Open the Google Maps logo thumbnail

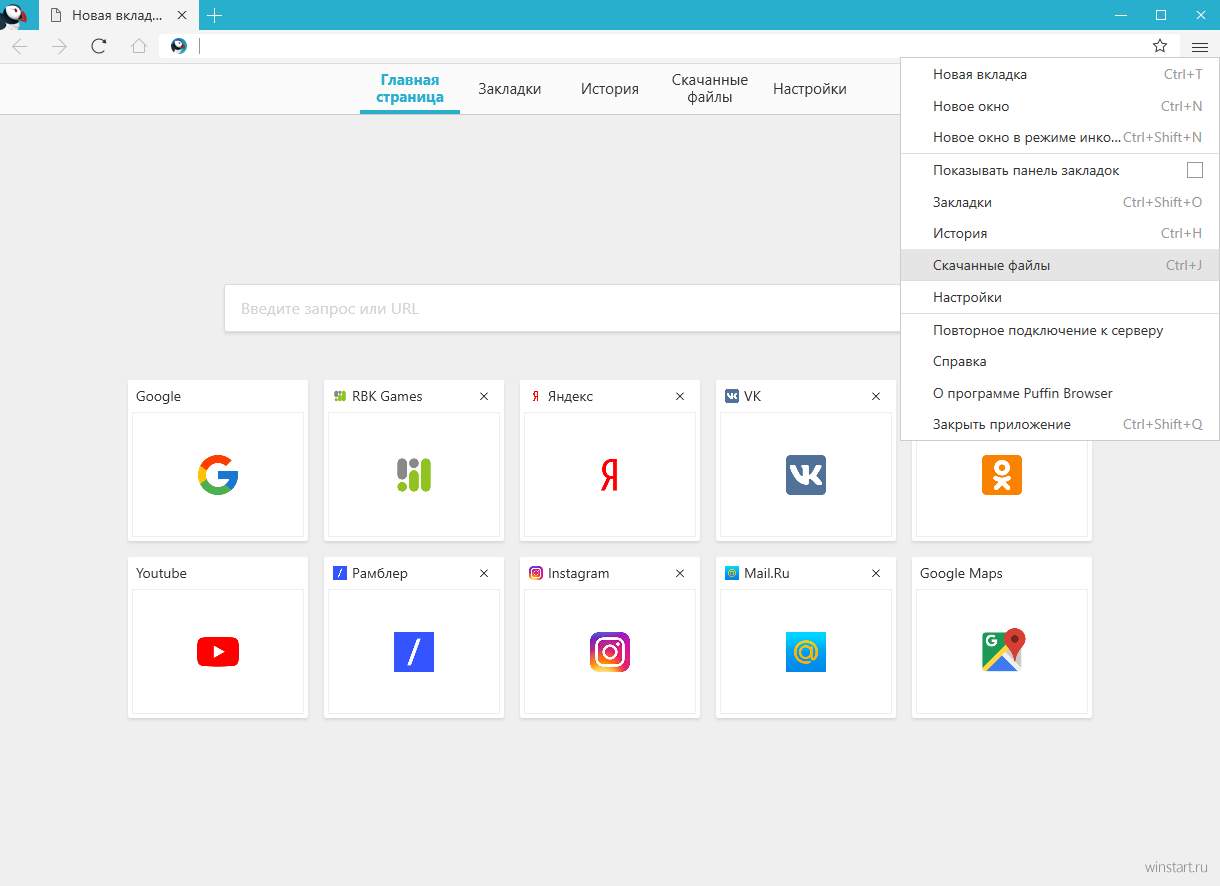[1004, 650]
